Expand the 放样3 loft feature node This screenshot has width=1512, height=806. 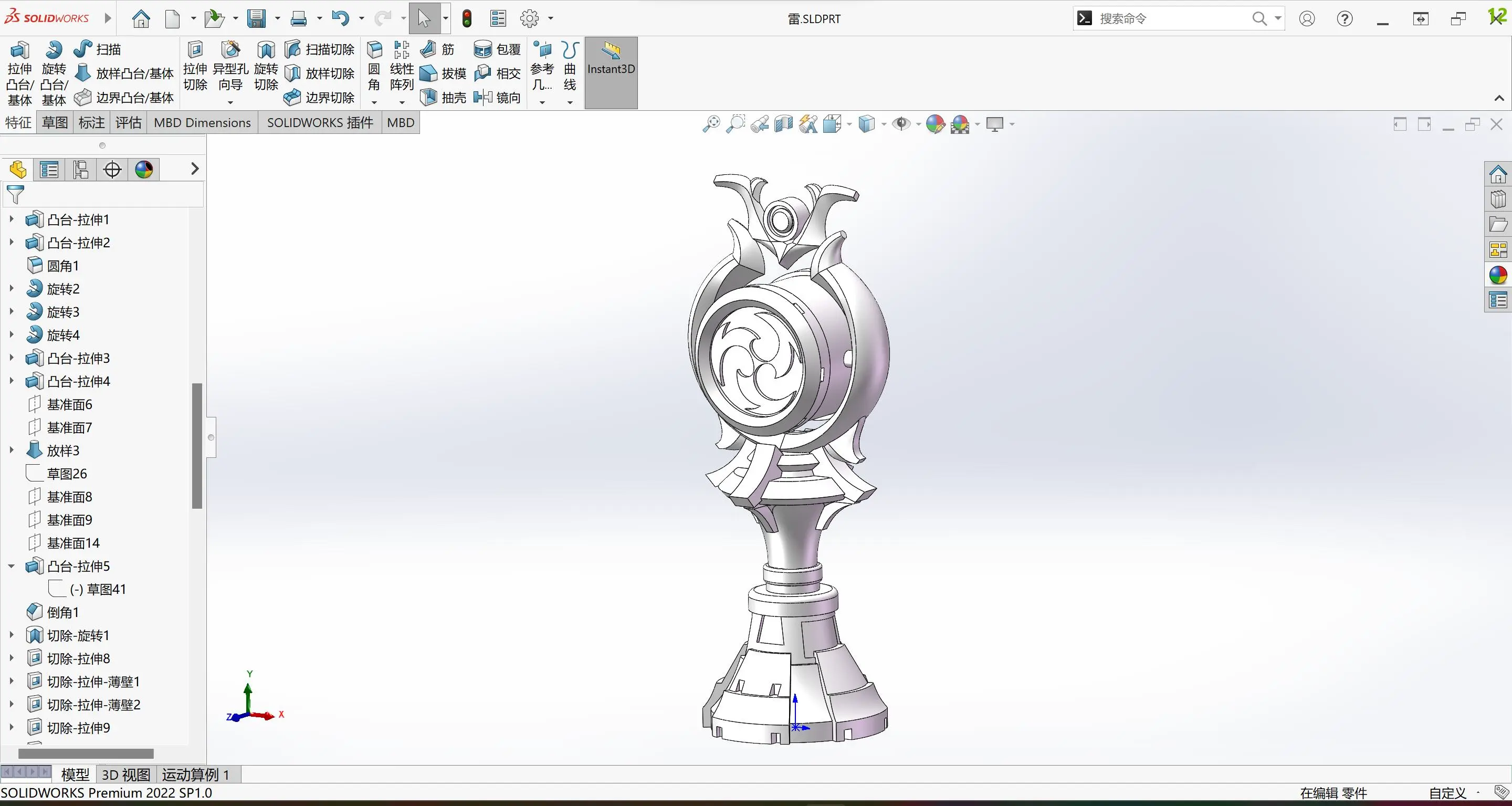pyautogui.click(x=11, y=451)
